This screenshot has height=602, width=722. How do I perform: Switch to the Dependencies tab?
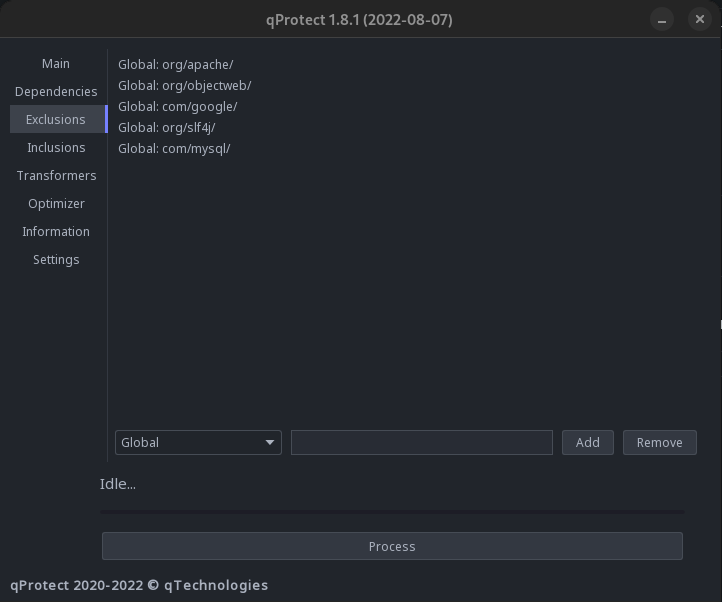56,91
